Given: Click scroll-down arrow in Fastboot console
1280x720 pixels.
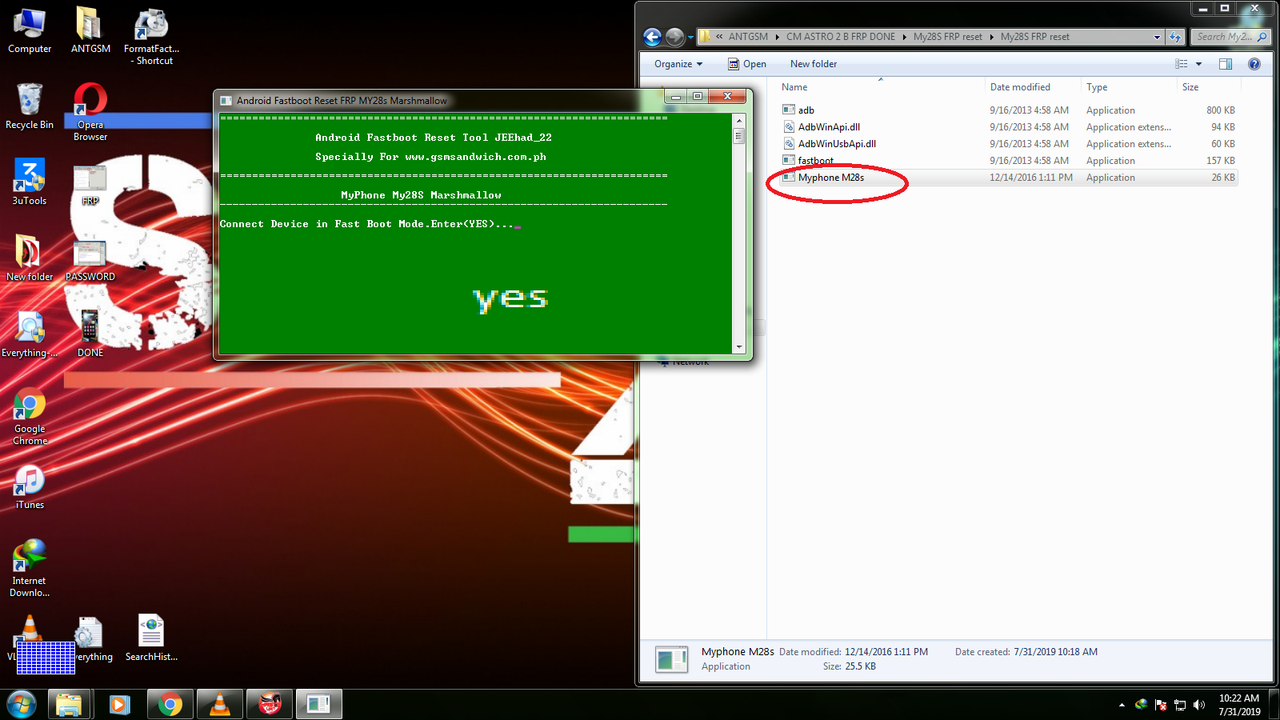Looking at the screenshot, I should (739, 346).
